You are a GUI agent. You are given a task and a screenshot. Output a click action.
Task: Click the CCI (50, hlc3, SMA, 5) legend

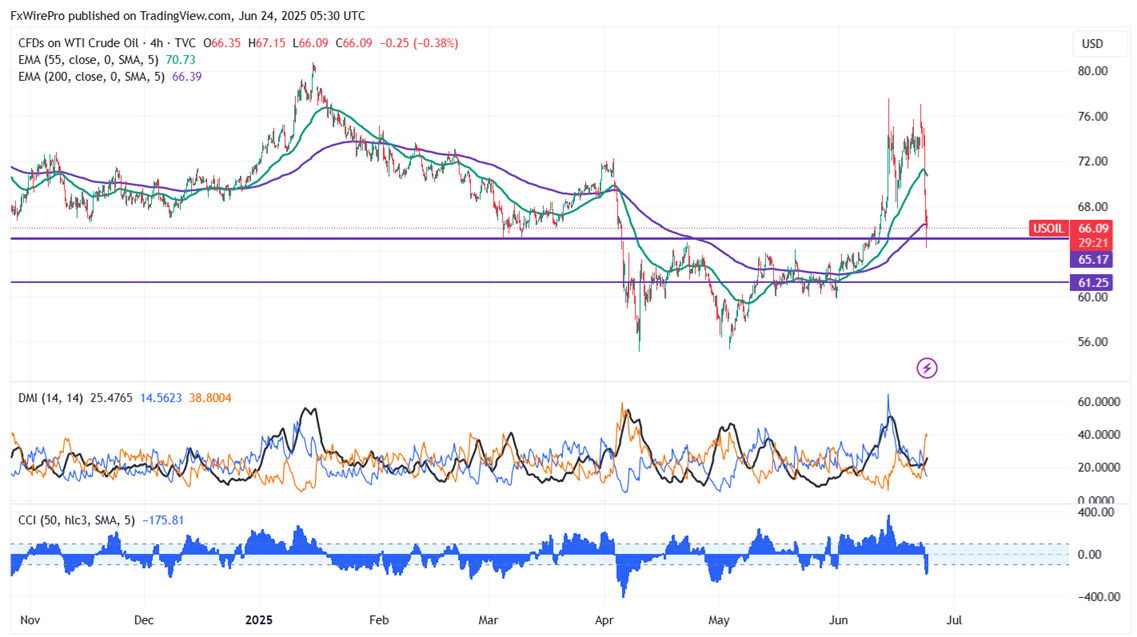[77, 520]
